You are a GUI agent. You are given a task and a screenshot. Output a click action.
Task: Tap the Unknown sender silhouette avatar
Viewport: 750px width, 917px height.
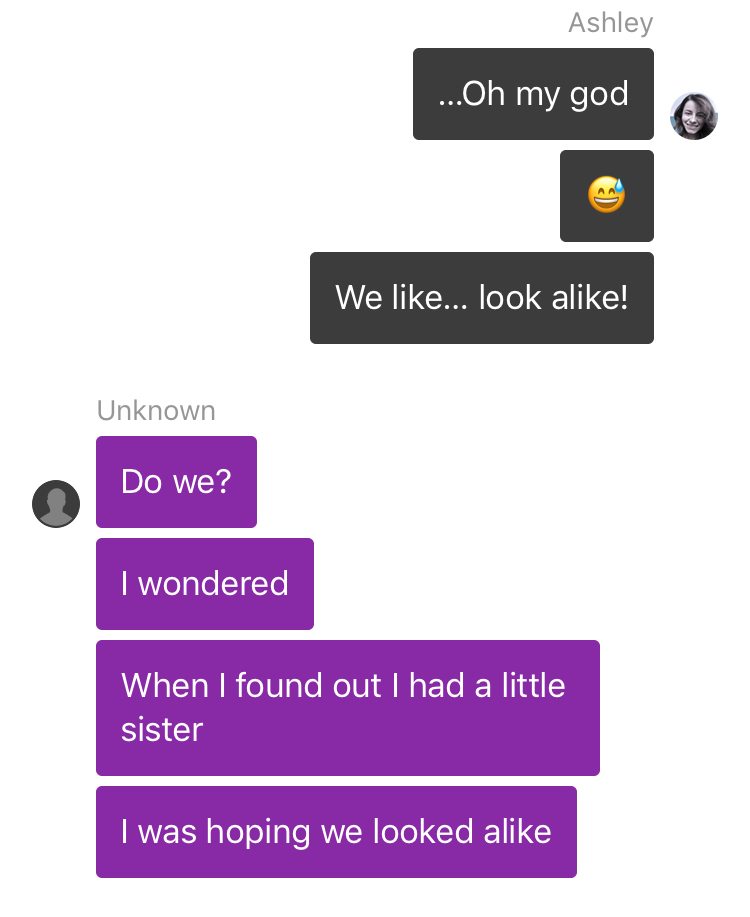(56, 504)
